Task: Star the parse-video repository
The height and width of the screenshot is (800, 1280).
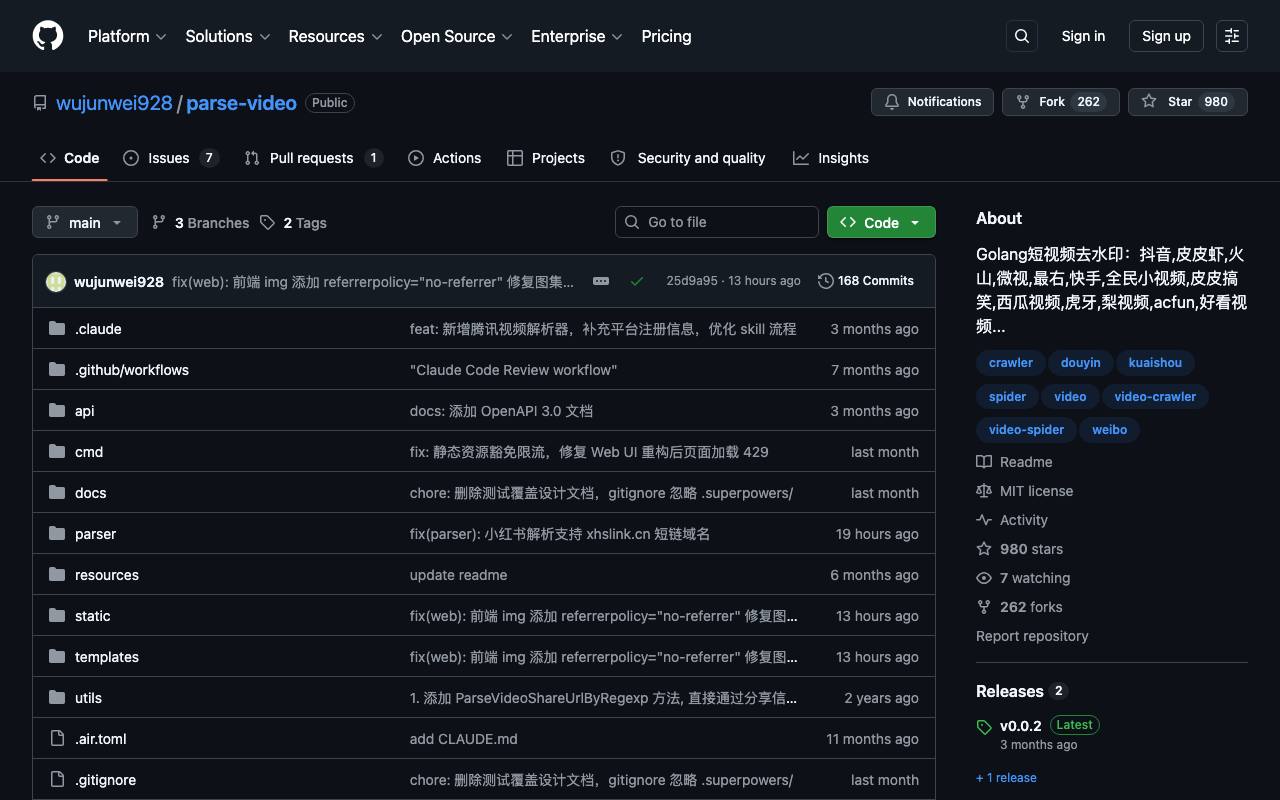Action: pyautogui.click(x=1188, y=102)
